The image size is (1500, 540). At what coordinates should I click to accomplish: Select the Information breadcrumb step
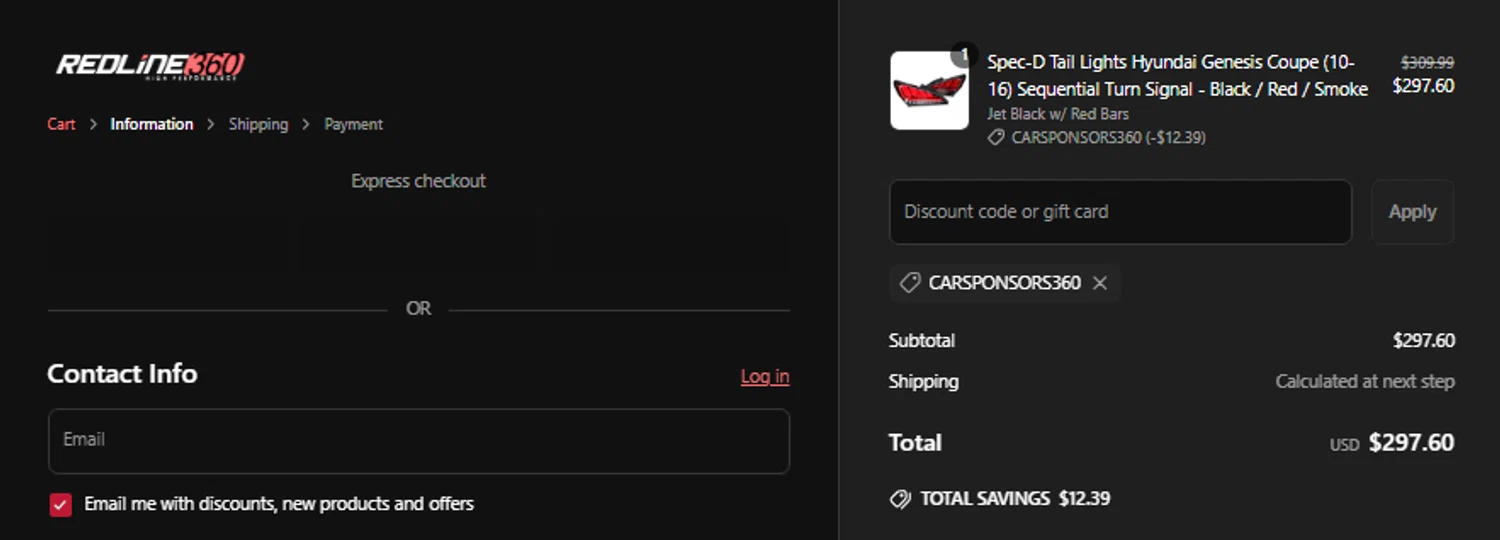[152, 124]
